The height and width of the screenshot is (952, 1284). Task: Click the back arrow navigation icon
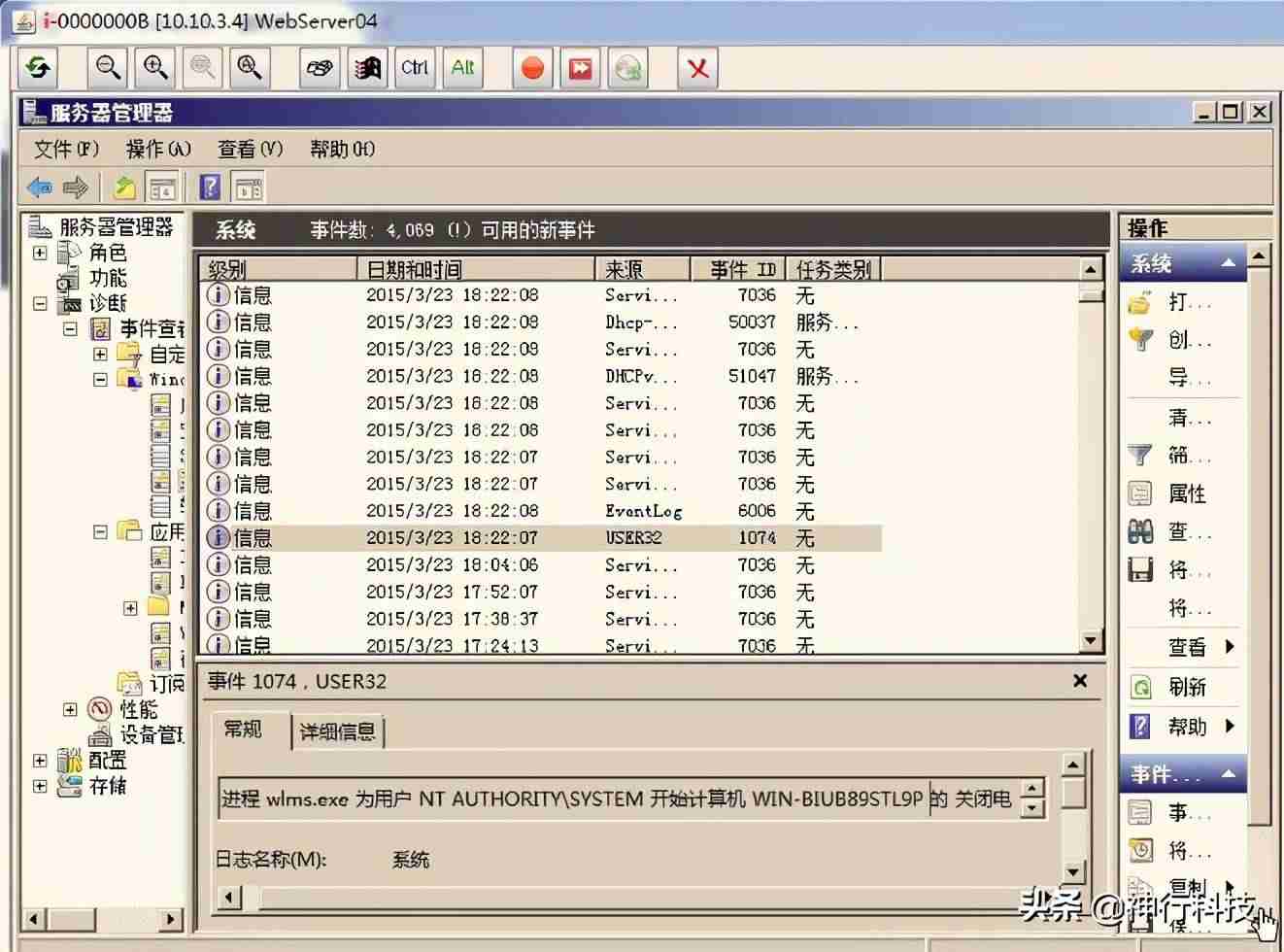(40, 187)
